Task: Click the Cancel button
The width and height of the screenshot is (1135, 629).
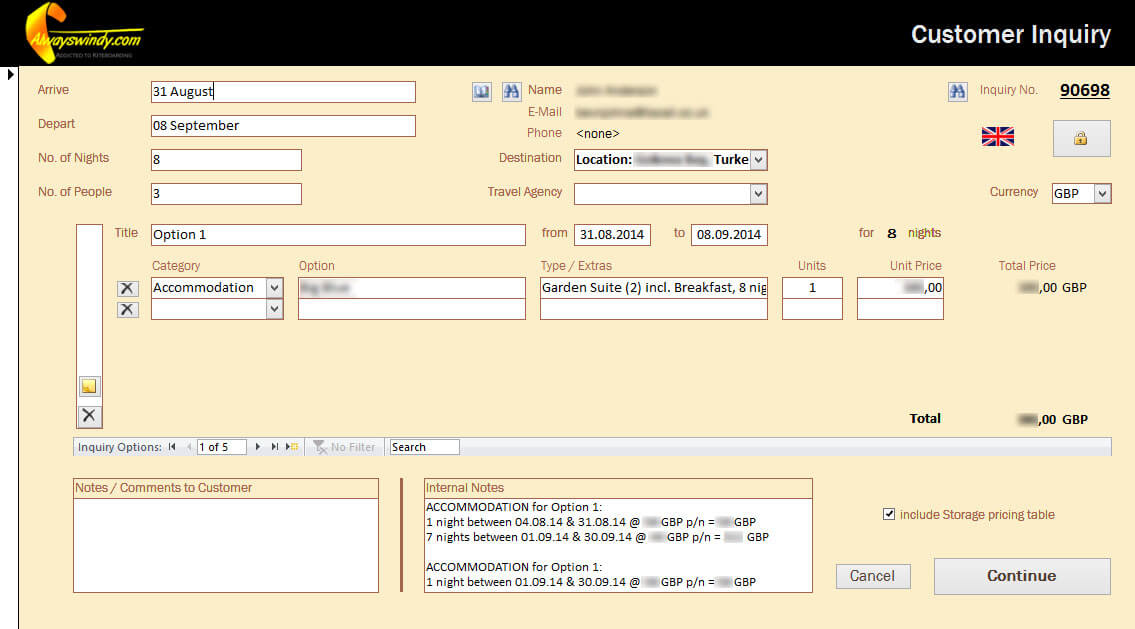Action: coord(872,576)
